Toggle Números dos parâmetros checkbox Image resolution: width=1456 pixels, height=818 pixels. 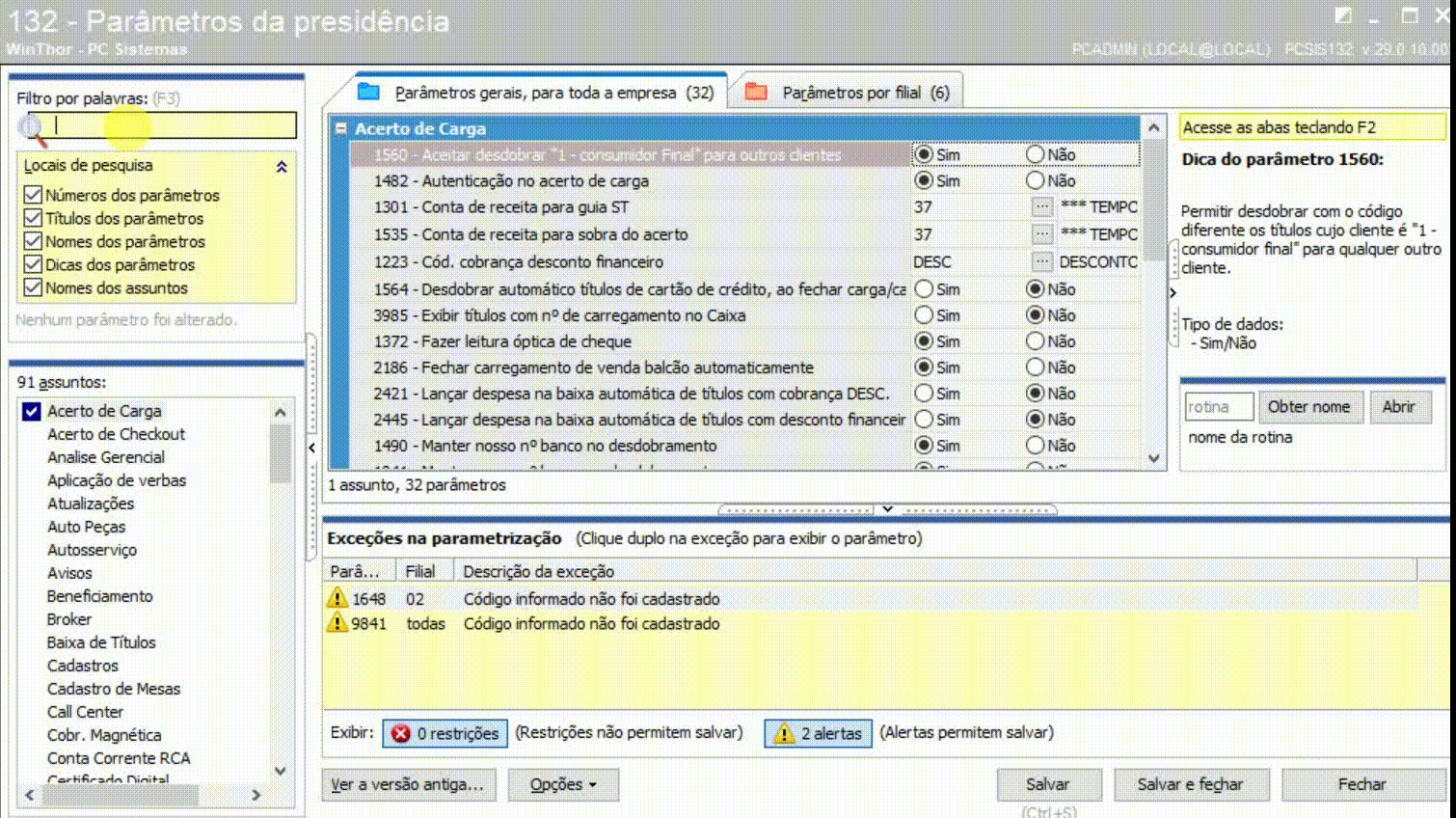tap(33, 195)
